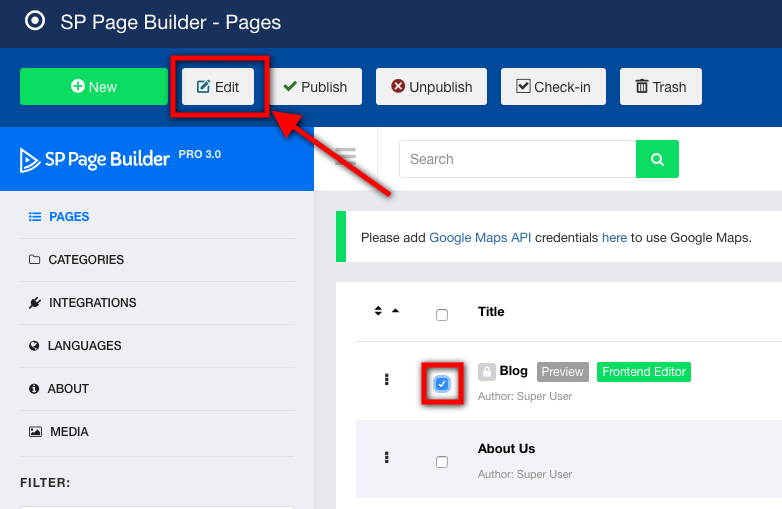Click the Unpublish button
This screenshot has height=509, width=782.
pyautogui.click(x=431, y=87)
